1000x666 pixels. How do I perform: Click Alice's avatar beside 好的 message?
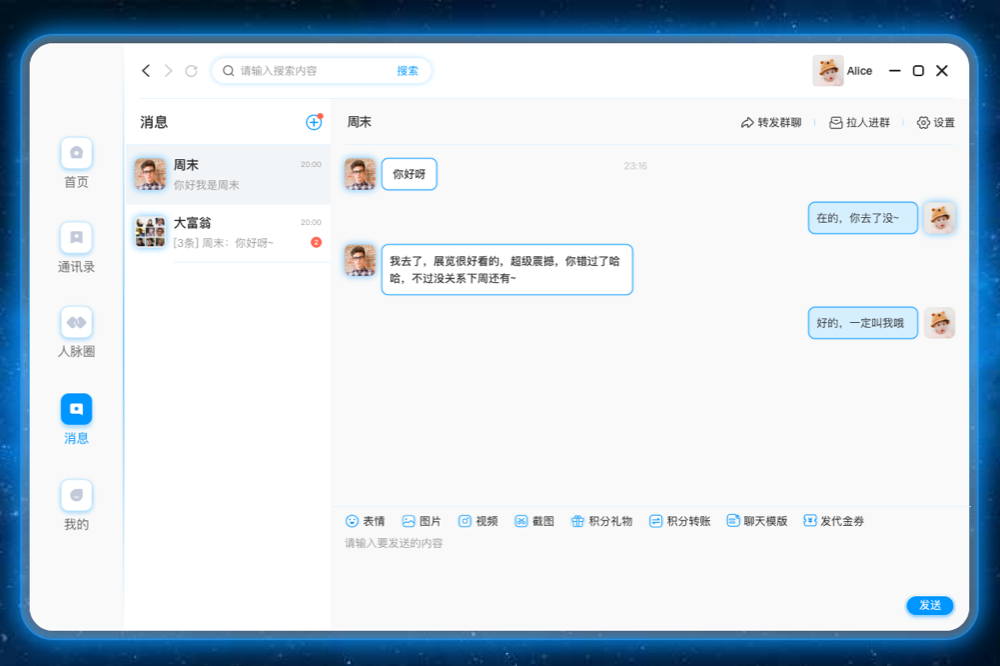tap(939, 323)
